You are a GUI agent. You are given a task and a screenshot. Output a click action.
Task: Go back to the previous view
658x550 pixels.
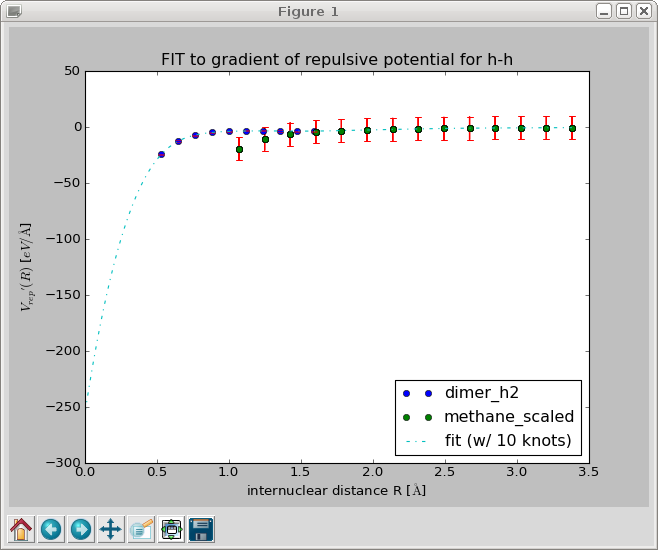(x=51, y=528)
